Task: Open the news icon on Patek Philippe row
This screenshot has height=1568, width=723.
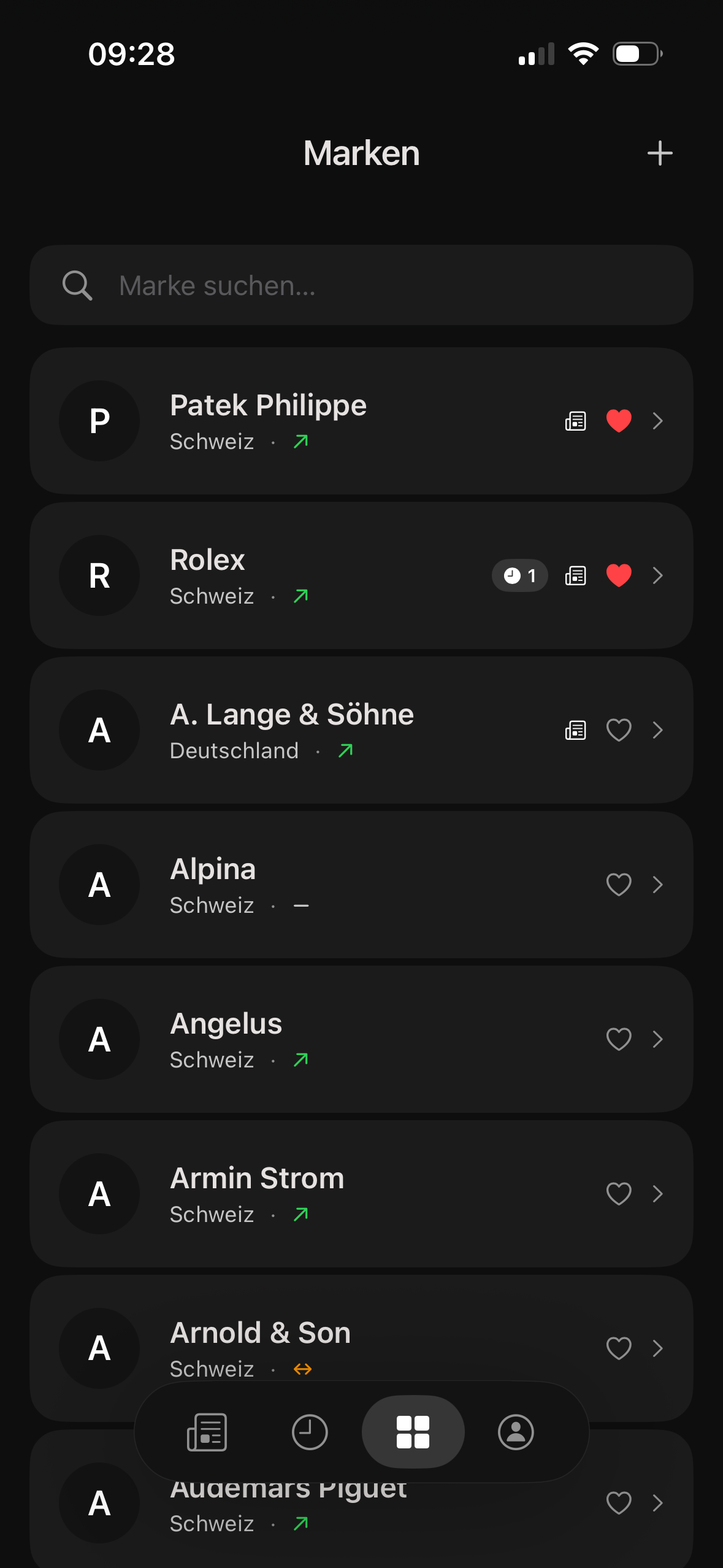Action: pos(575,421)
